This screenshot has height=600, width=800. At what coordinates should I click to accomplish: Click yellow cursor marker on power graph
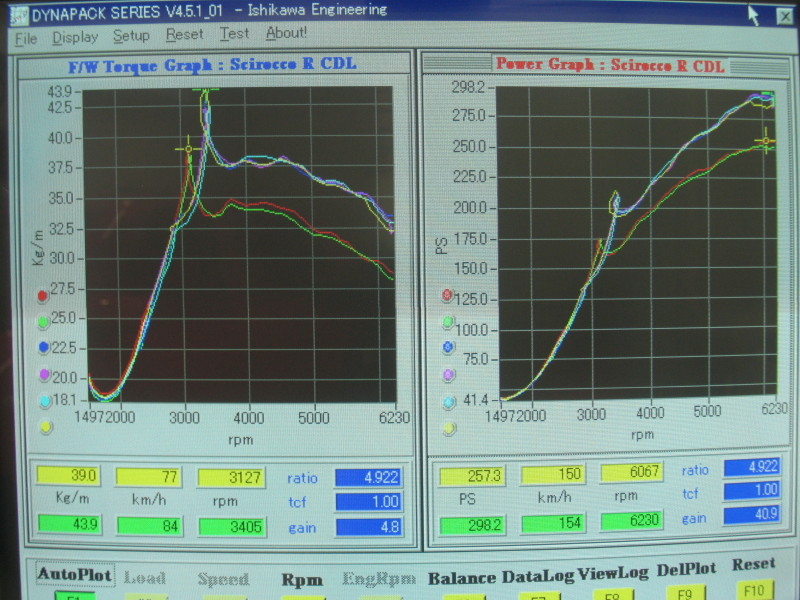coord(766,140)
